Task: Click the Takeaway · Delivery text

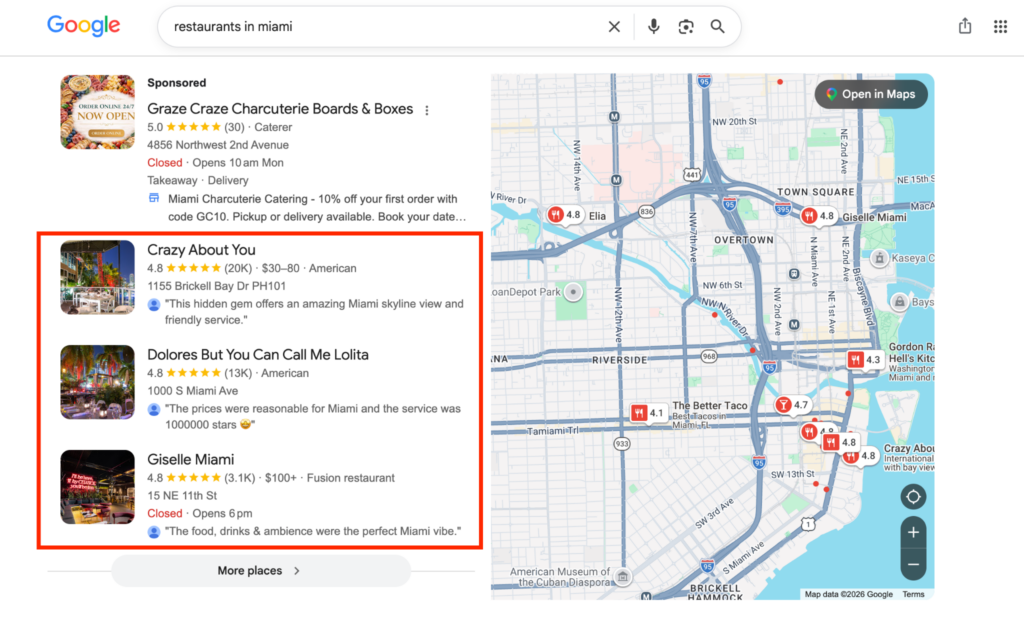Action: click(x=198, y=180)
